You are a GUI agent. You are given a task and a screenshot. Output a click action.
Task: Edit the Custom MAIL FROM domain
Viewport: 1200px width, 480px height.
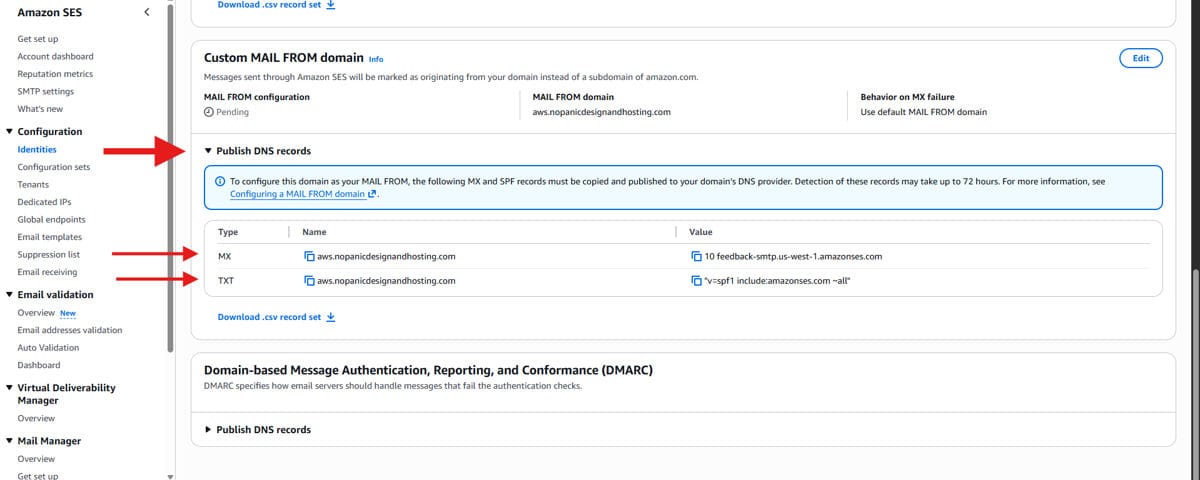click(1141, 58)
